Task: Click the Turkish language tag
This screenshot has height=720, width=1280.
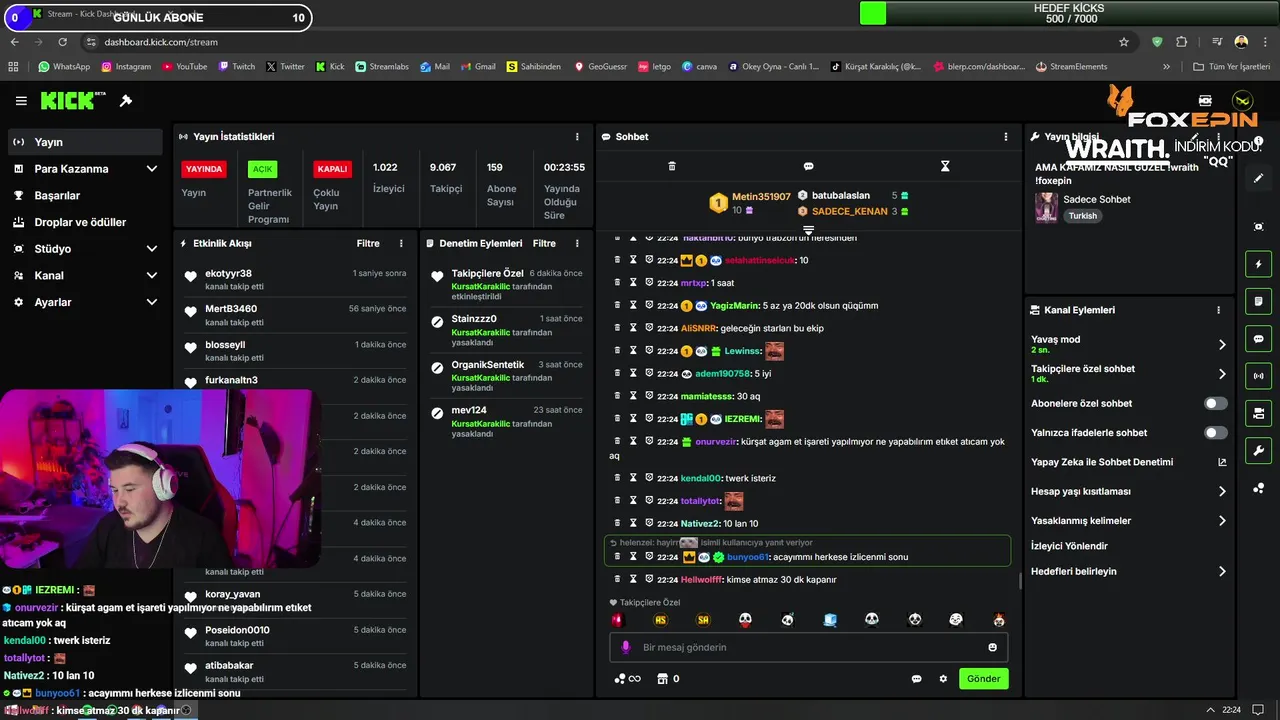Action: point(1082,216)
